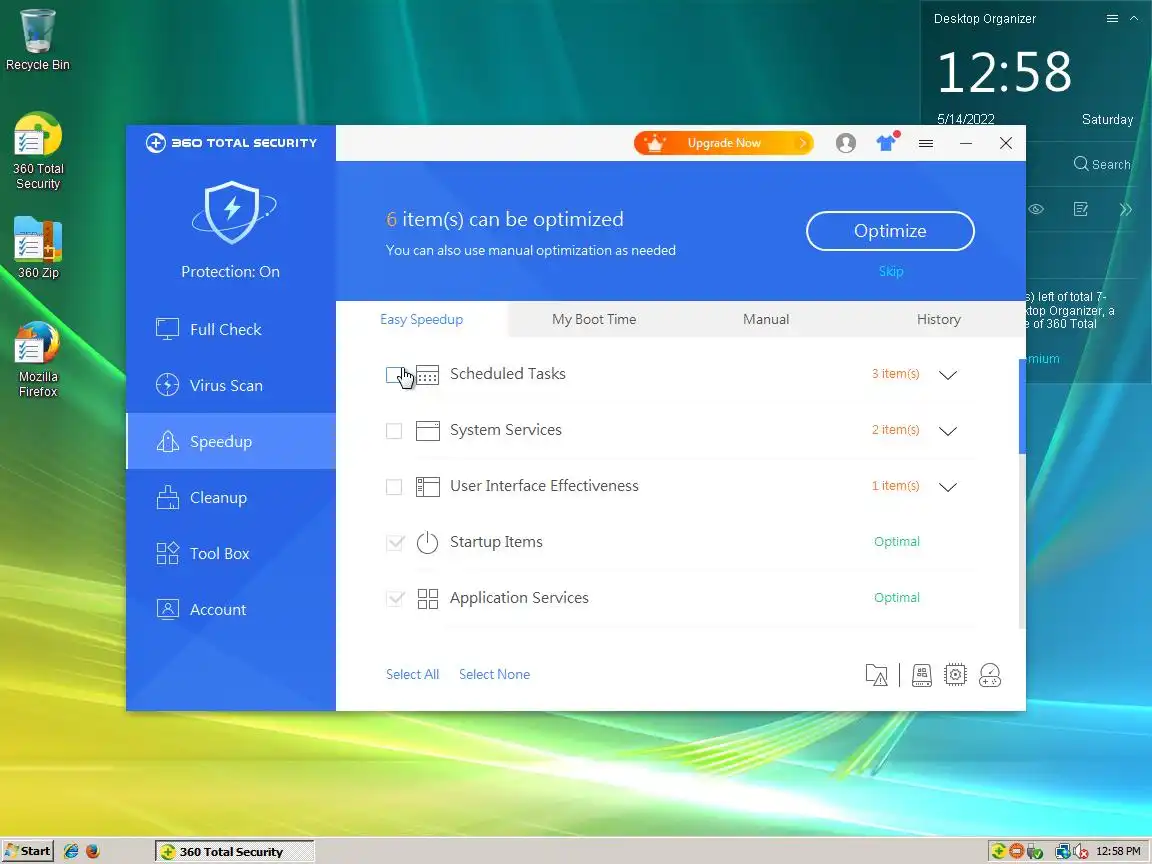This screenshot has width=1152, height=864.
Task: Toggle the eye icon in Desktop Organizer
Action: point(1036,209)
